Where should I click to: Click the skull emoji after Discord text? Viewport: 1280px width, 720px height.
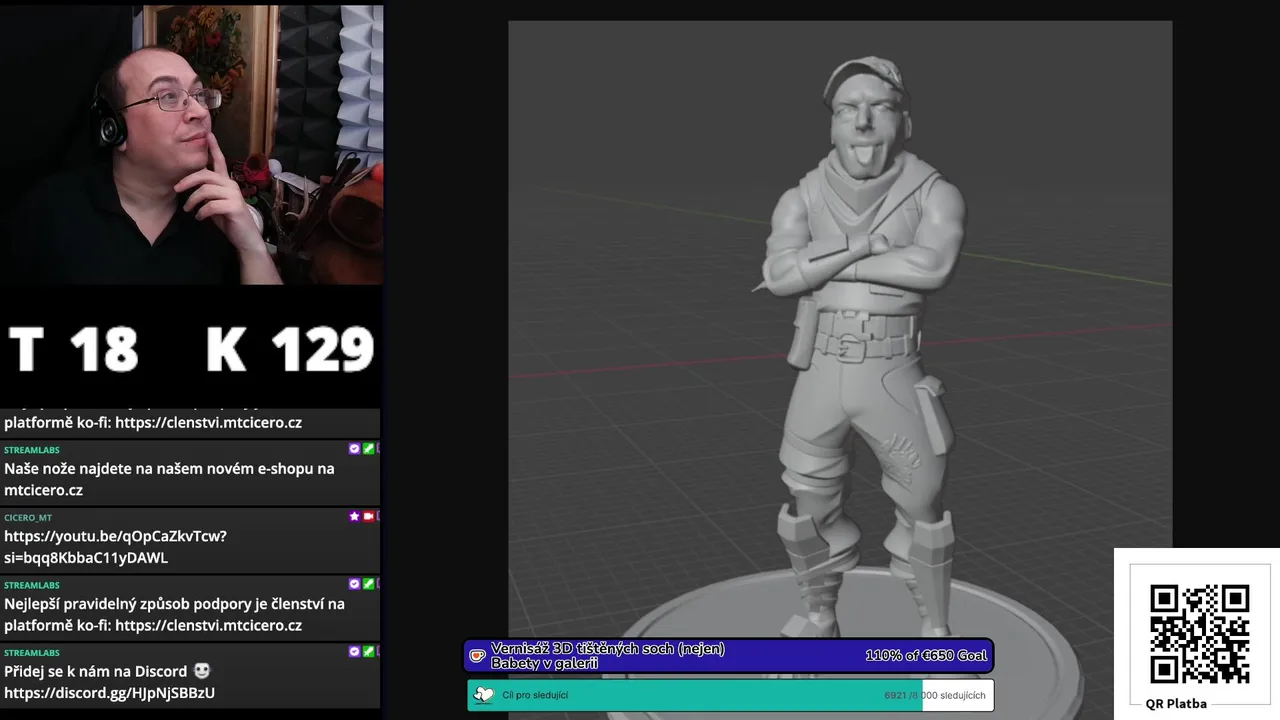pyautogui.click(x=201, y=671)
